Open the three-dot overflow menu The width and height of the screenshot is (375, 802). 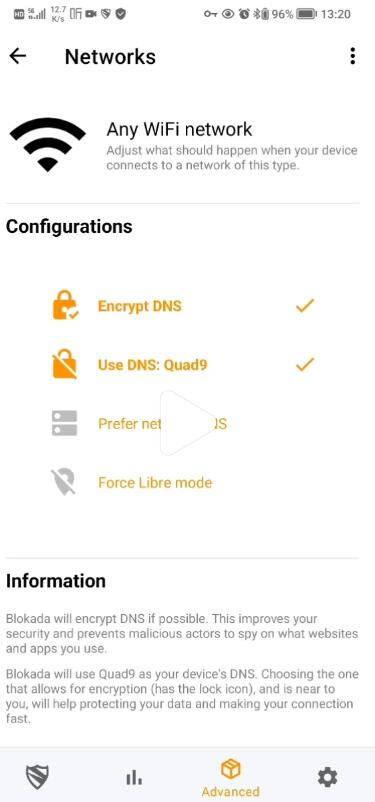pyautogui.click(x=352, y=56)
